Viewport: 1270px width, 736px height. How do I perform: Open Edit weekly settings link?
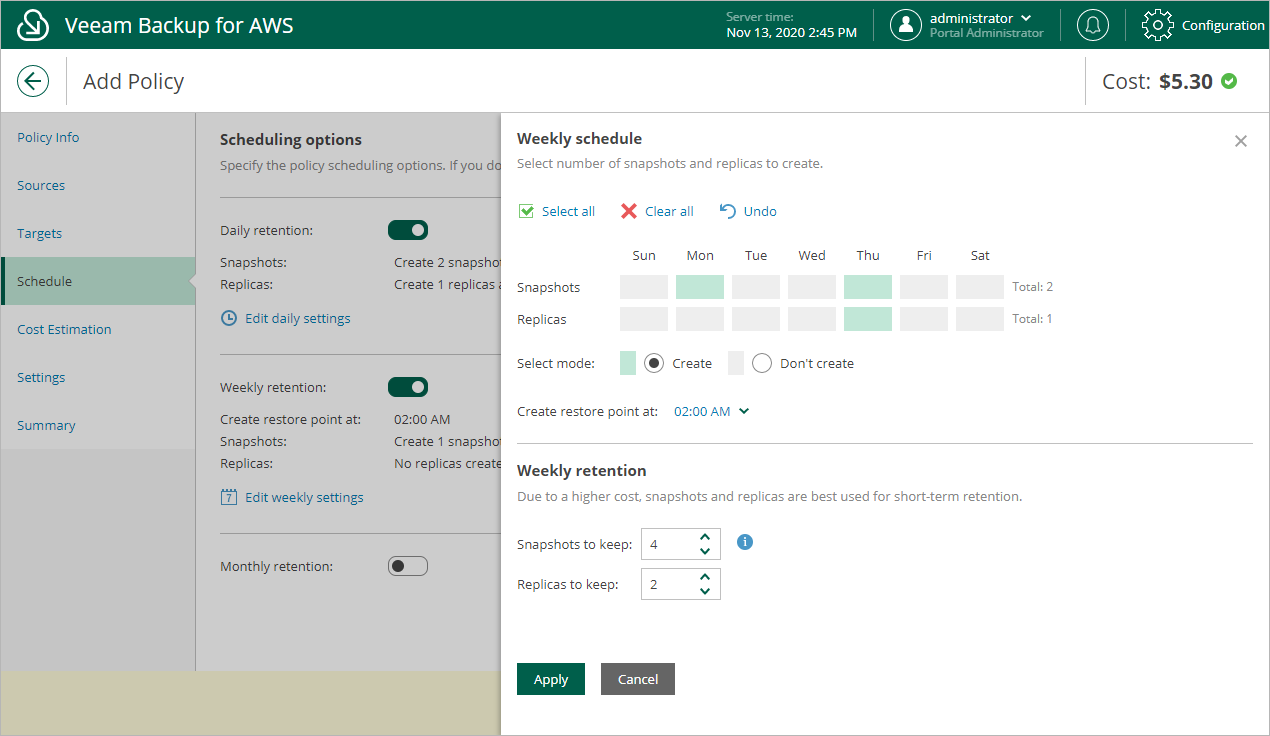304,497
